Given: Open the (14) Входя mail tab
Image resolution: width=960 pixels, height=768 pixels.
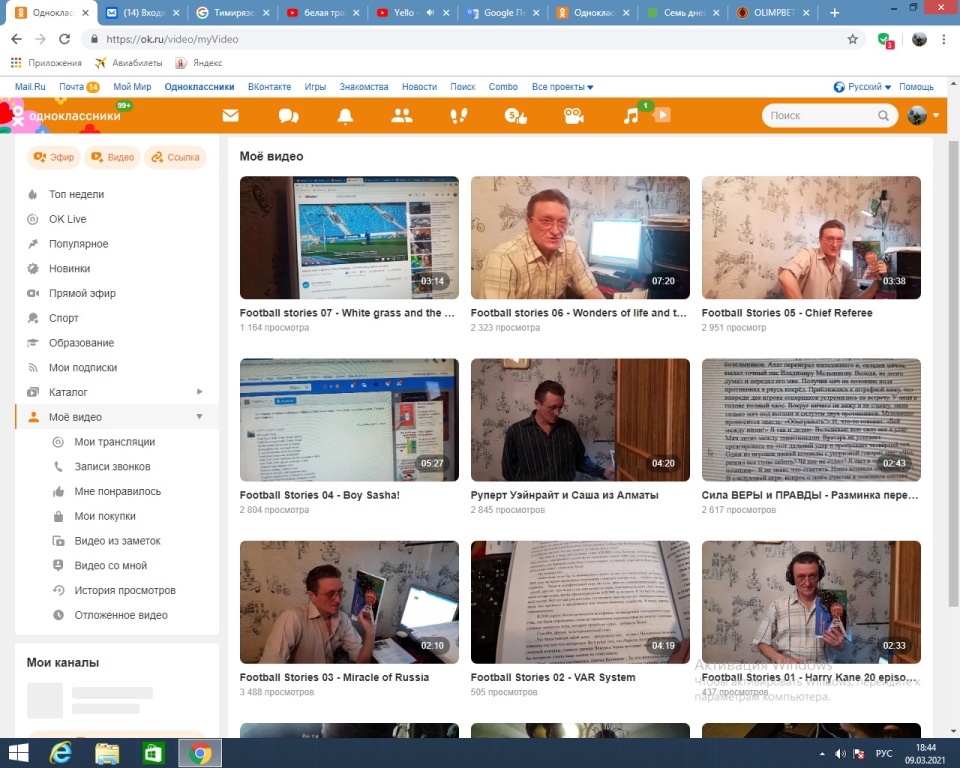Looking at the screenshot, I should [x=143, y=12].
